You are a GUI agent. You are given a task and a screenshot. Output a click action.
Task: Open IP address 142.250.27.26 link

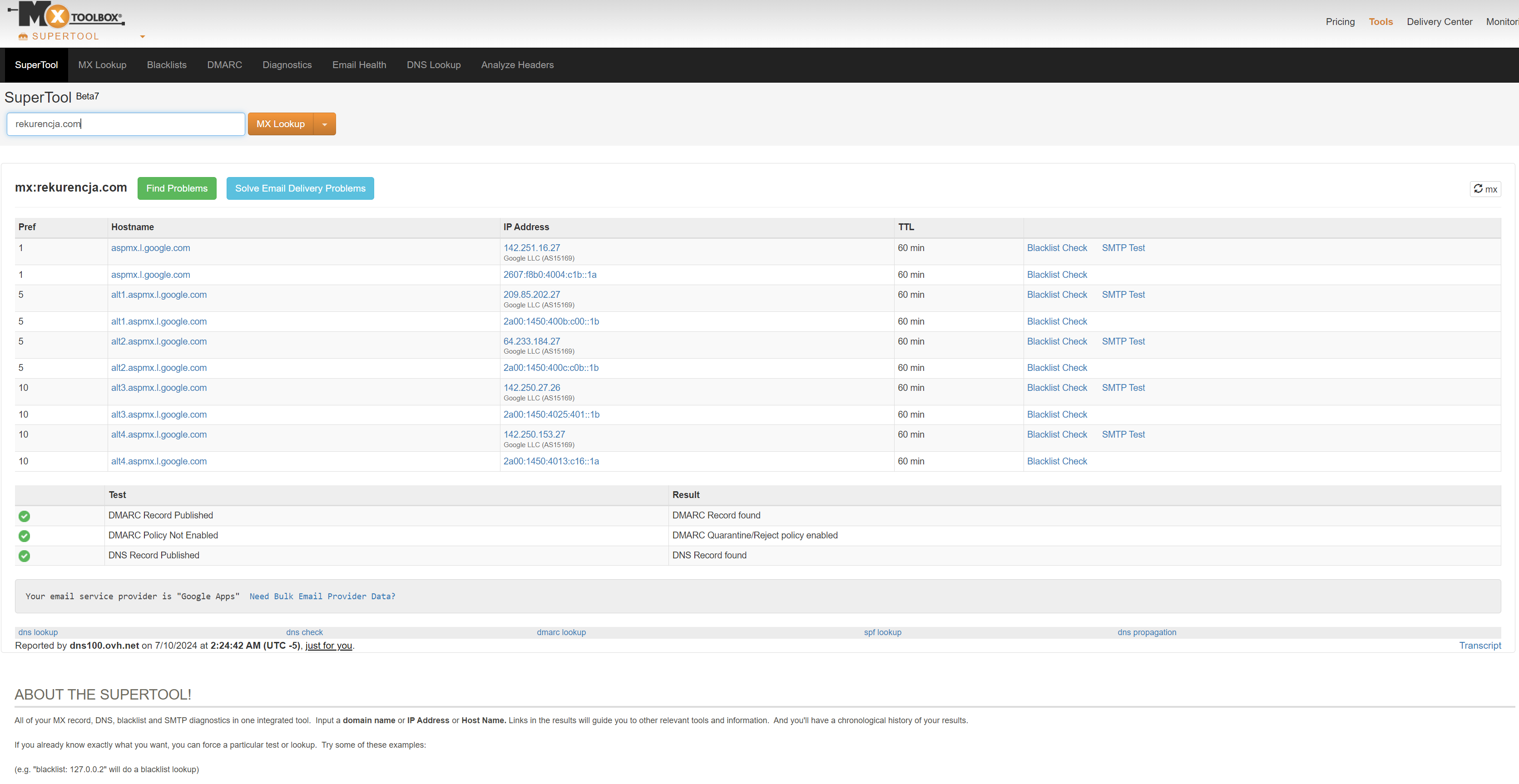(x=531, y=388)
